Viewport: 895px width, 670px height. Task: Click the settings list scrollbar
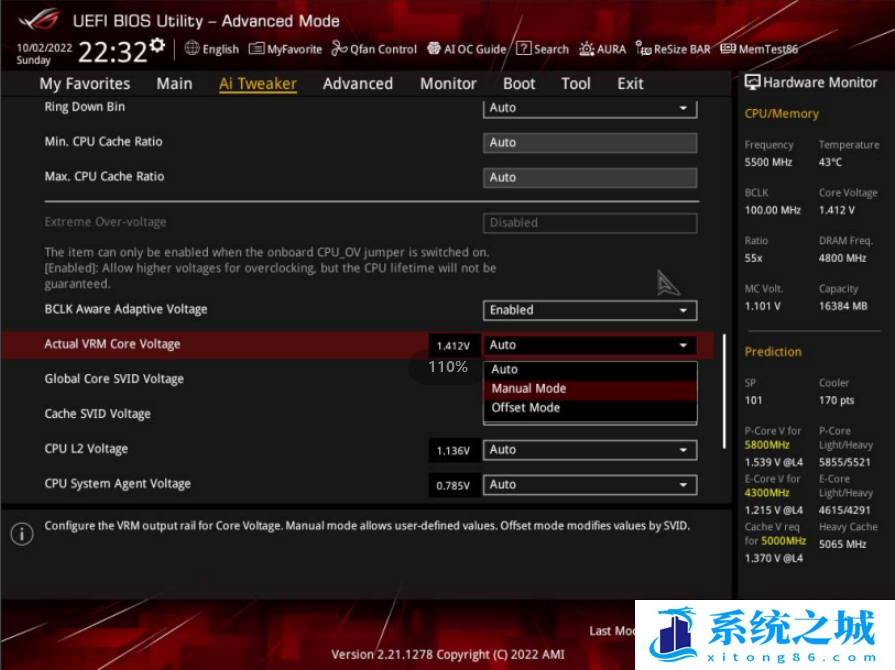(x=724, y=391)
